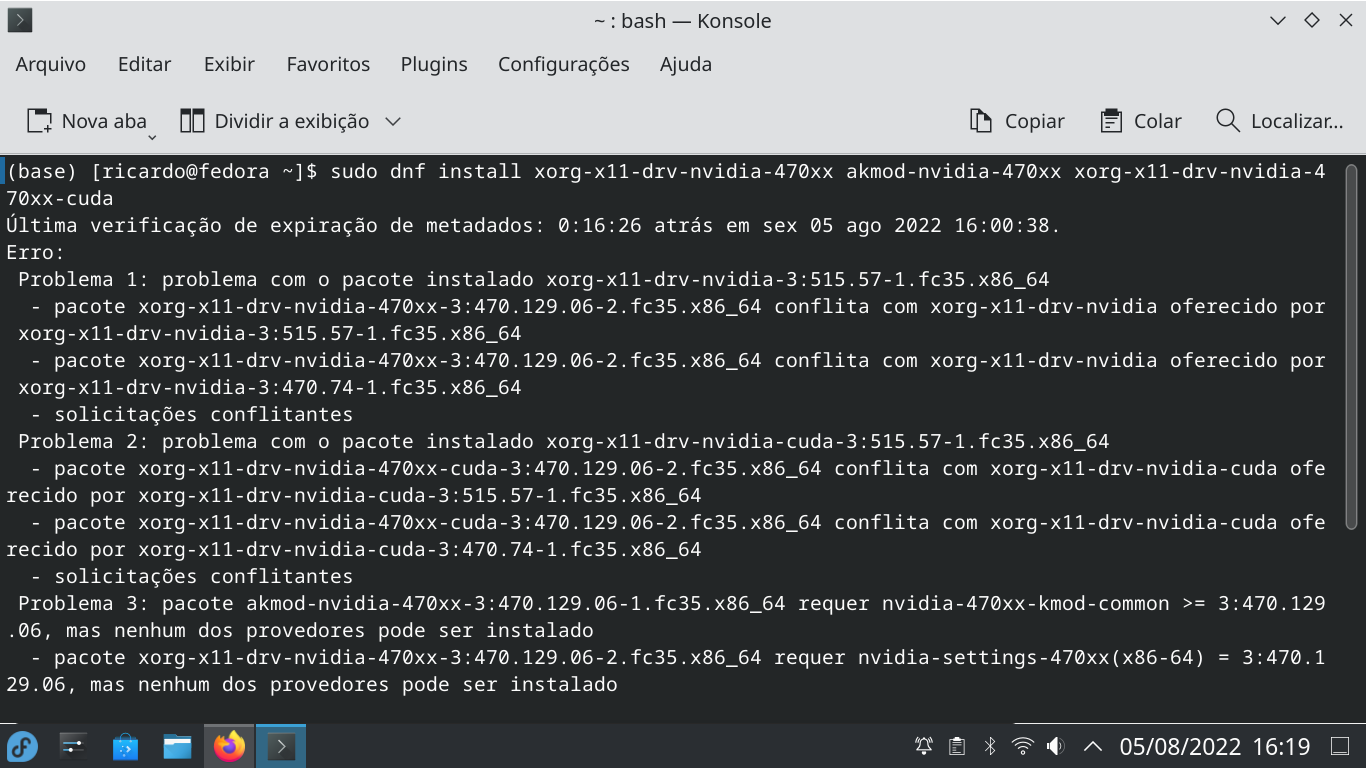Open the Plugins menu

click(x=434, y=64)
